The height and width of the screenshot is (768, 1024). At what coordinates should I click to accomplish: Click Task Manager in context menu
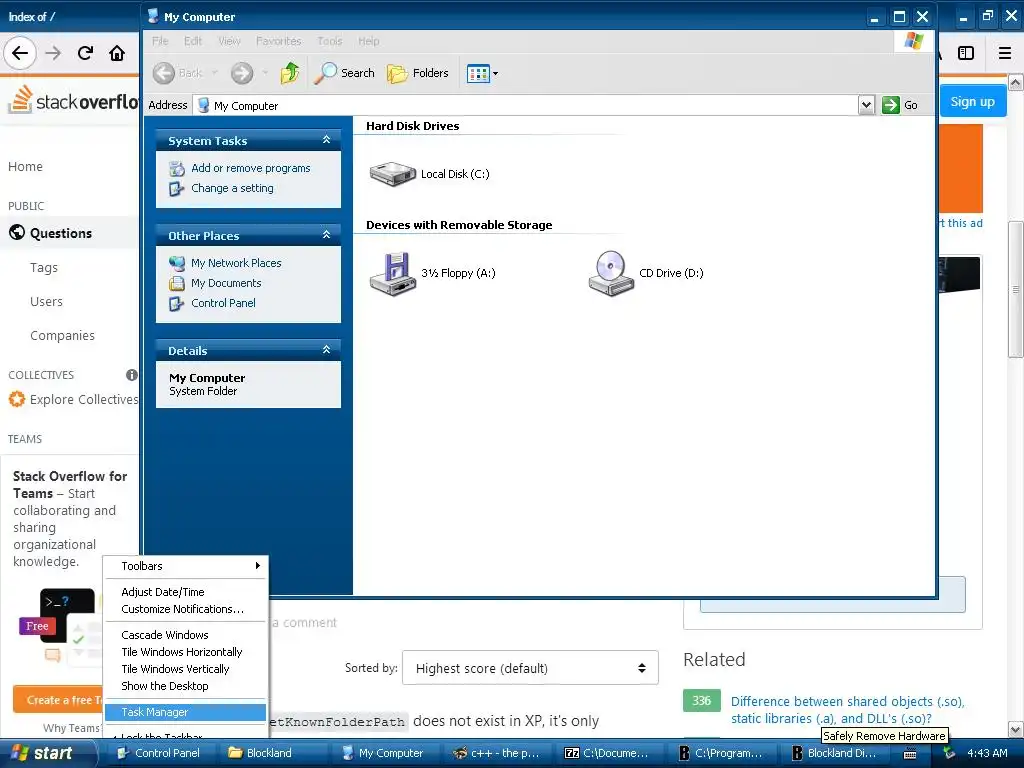click(x=185, y=712)
